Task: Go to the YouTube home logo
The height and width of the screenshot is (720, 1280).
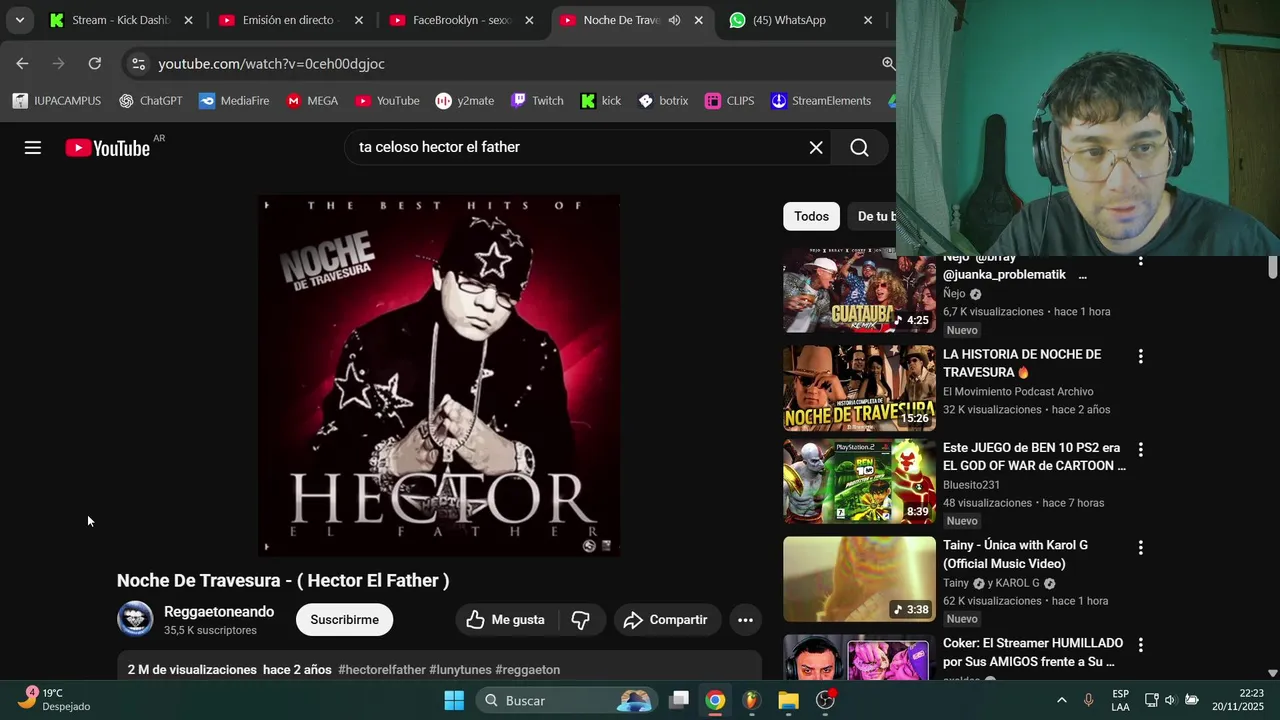Action: click(108, 148)
